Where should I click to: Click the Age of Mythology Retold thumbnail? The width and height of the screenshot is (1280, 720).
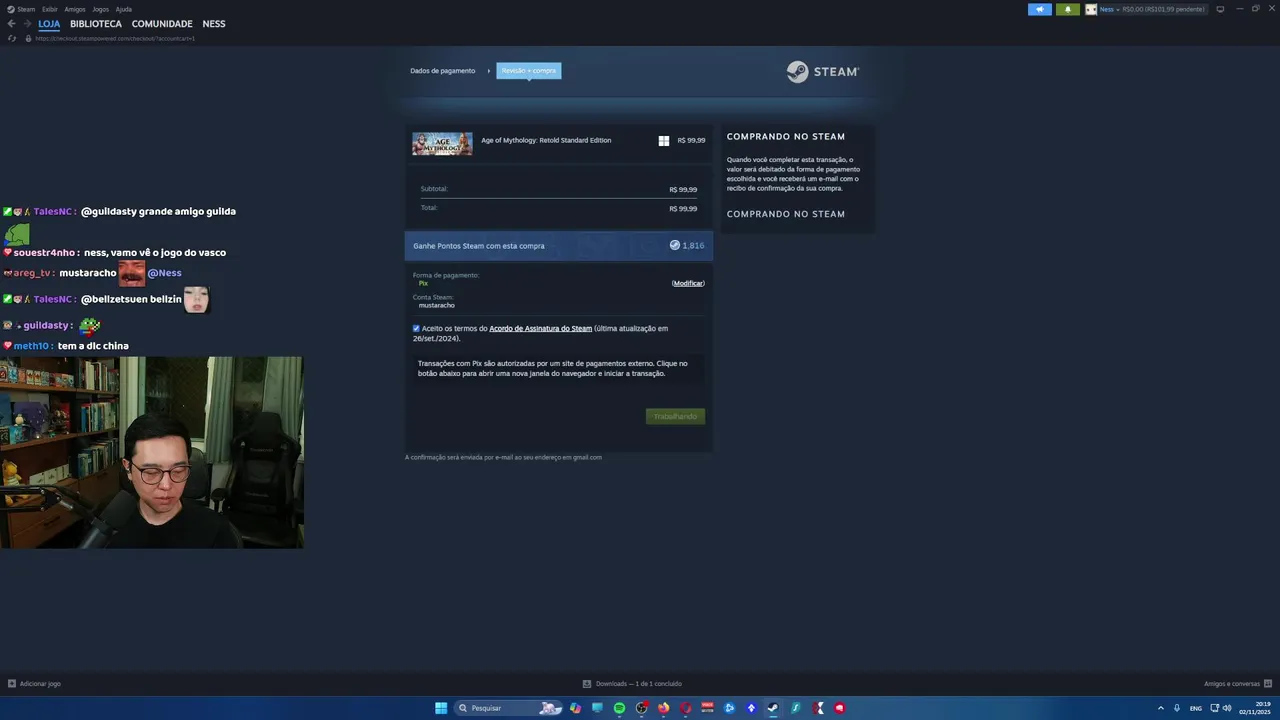point(442,144)
